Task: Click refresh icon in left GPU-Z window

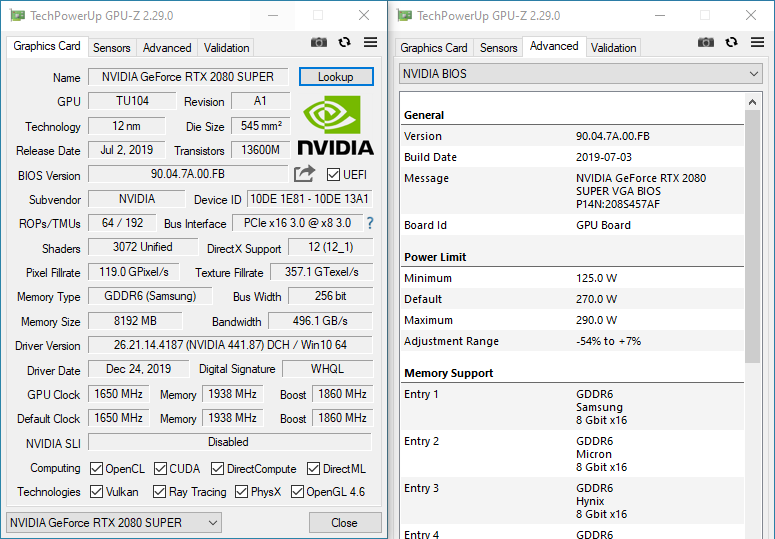Action: [x=344, y=42]
